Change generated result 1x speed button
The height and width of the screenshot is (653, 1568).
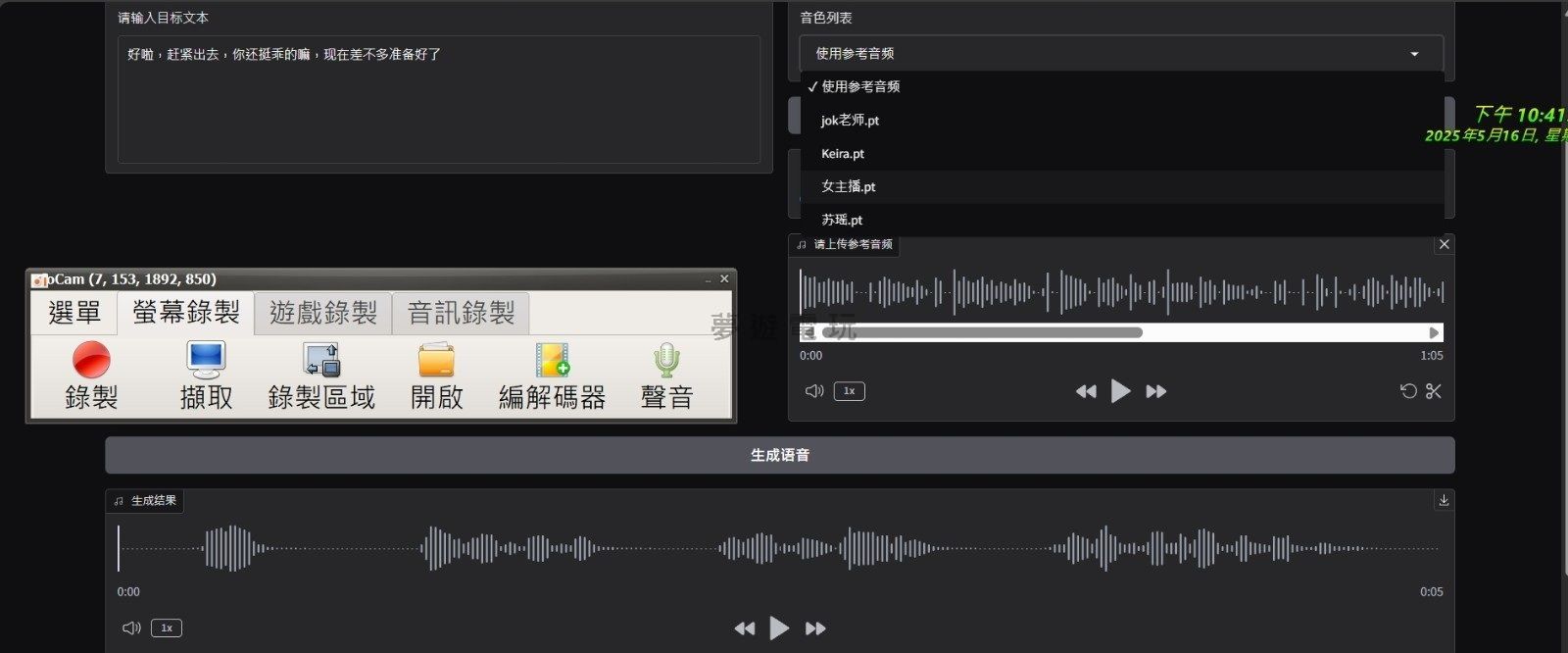point(167,628)
